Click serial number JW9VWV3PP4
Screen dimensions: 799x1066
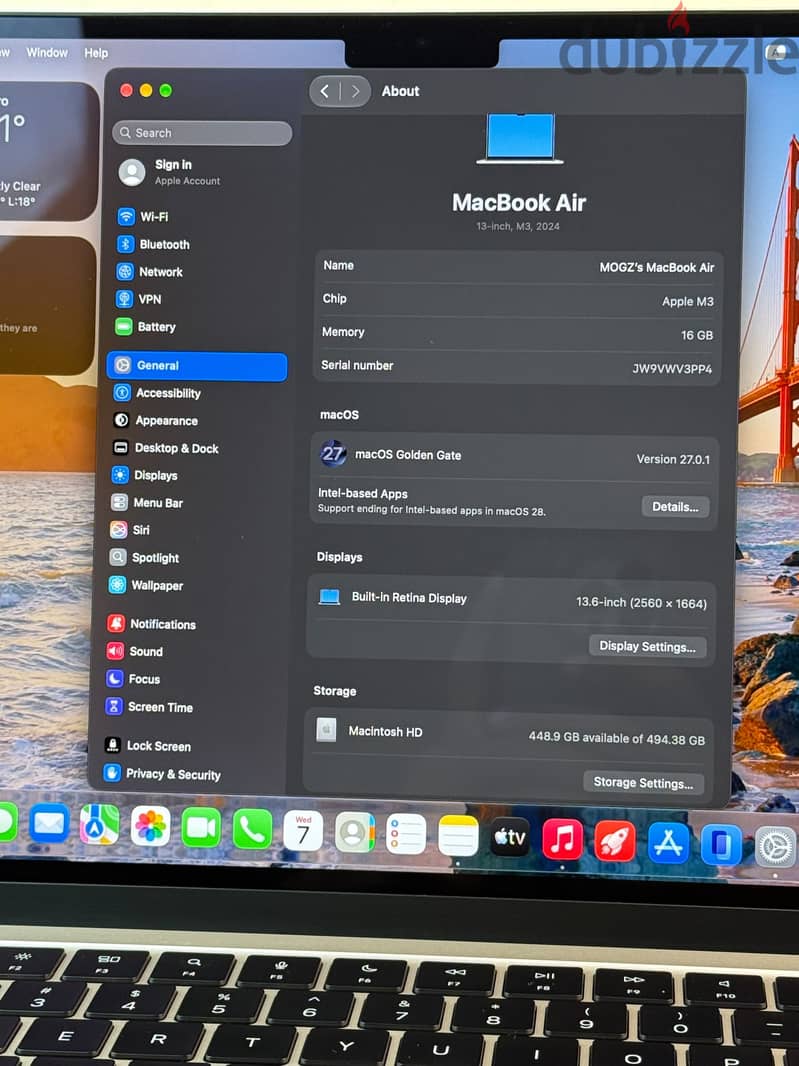672,369
